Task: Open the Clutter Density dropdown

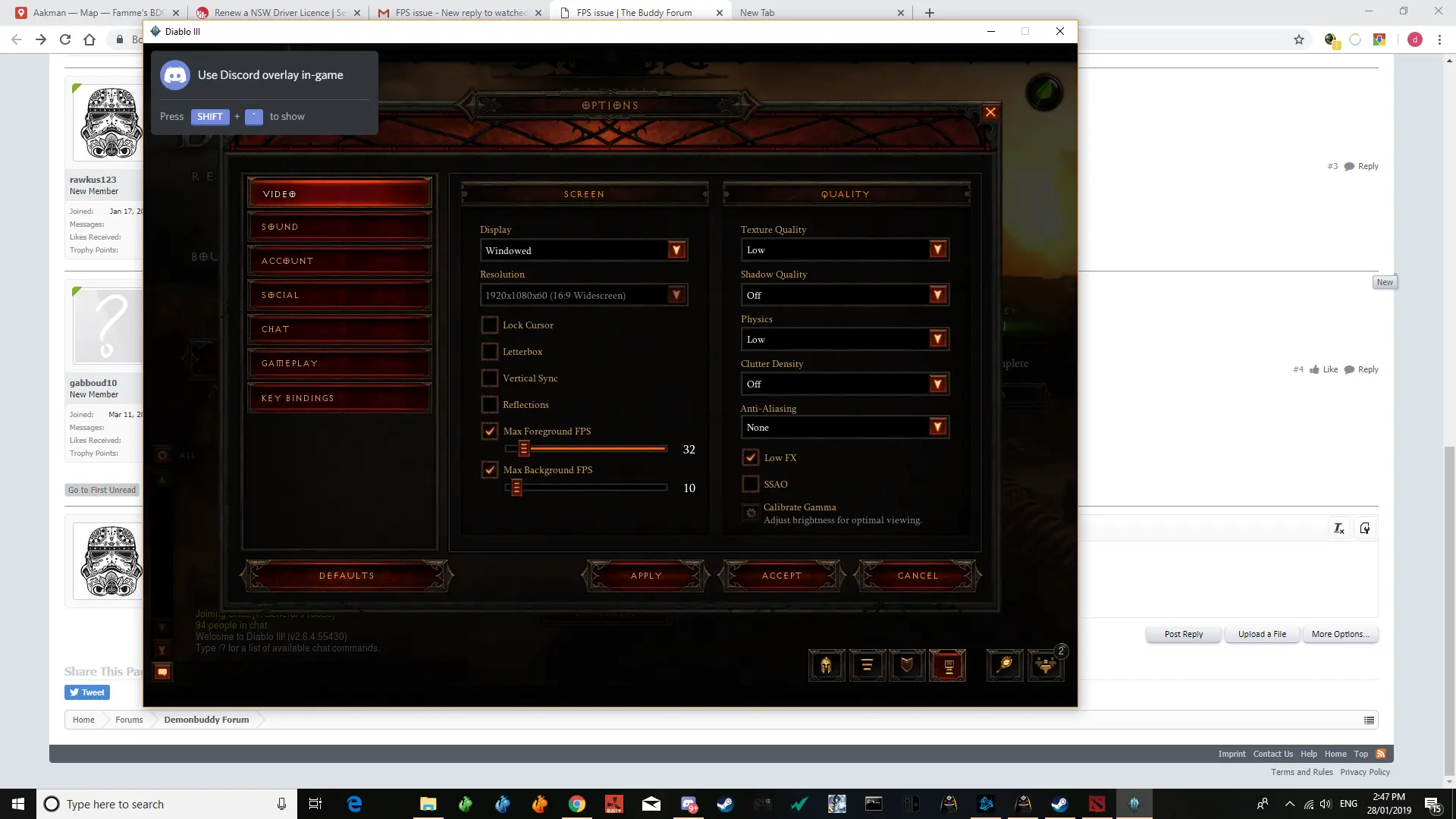Action: (938, 384)
